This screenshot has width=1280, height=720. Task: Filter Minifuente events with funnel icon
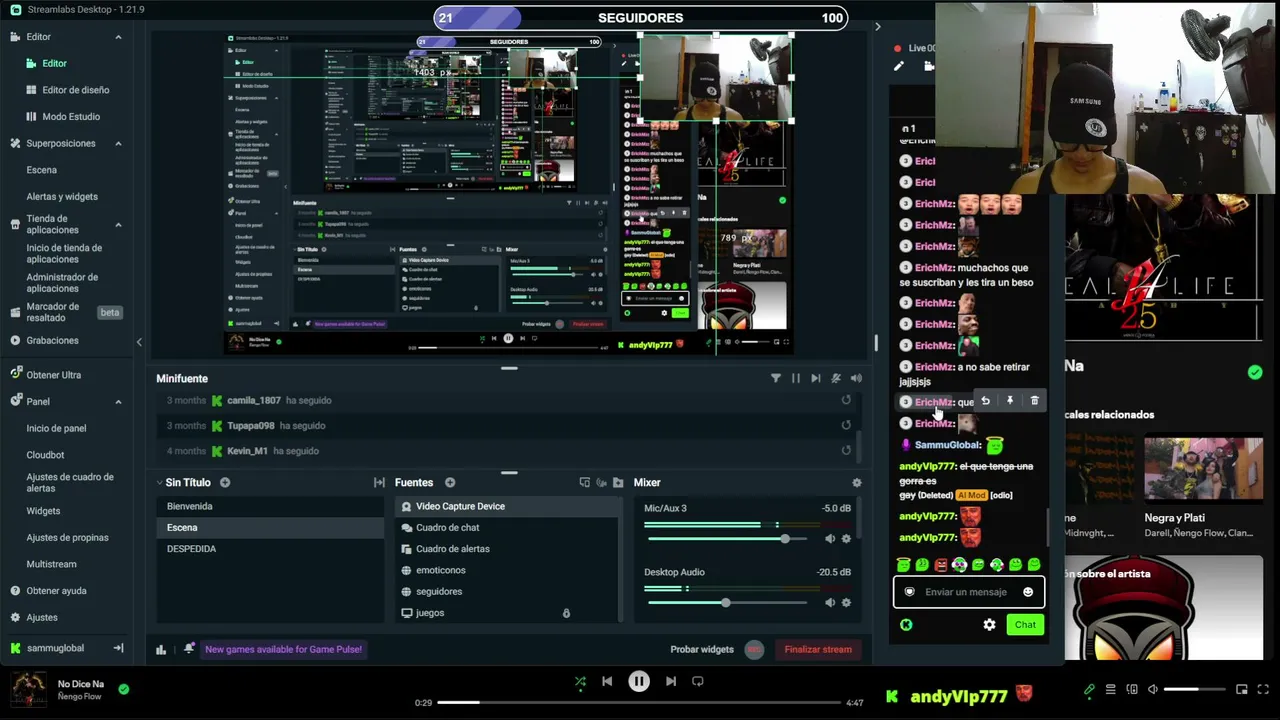click(775, 378)
